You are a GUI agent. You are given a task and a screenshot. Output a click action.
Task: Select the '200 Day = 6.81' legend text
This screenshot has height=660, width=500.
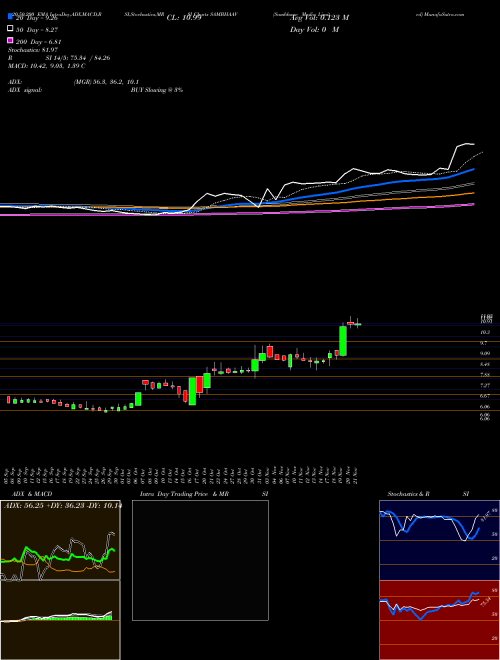point(39,42)
